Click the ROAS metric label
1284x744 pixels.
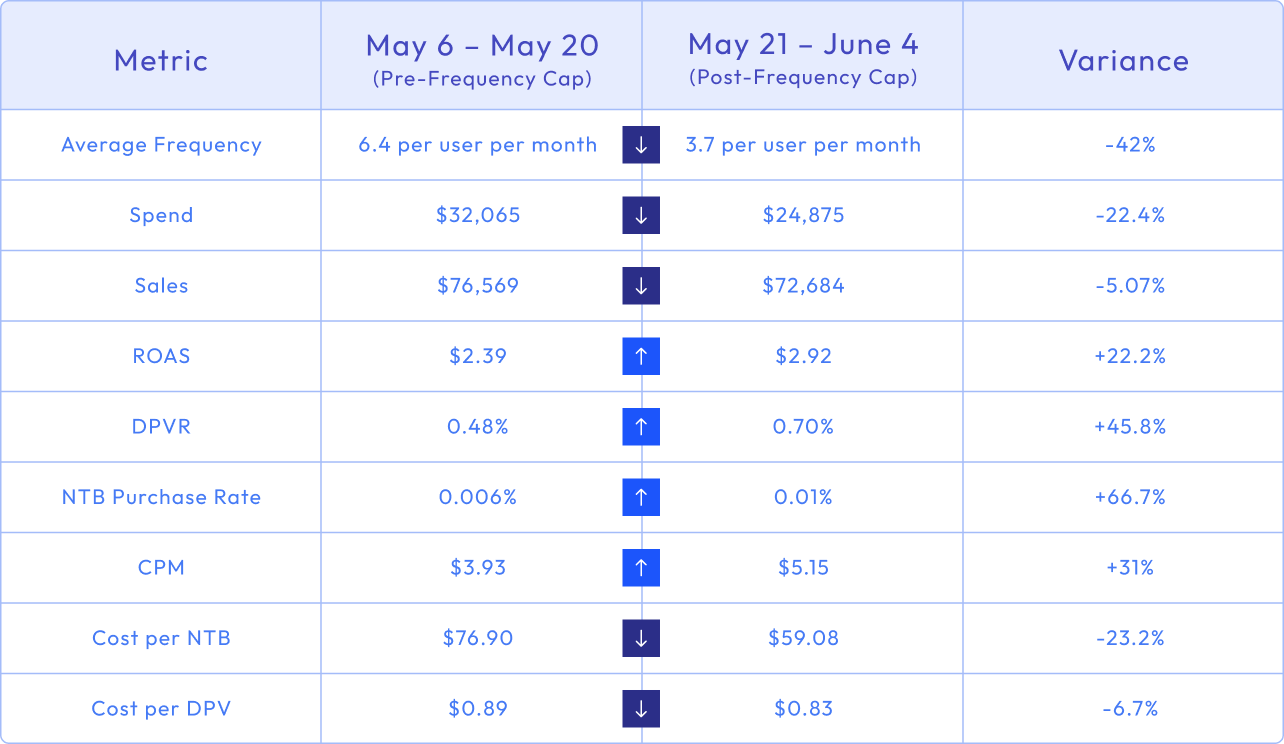pos(161,356)
